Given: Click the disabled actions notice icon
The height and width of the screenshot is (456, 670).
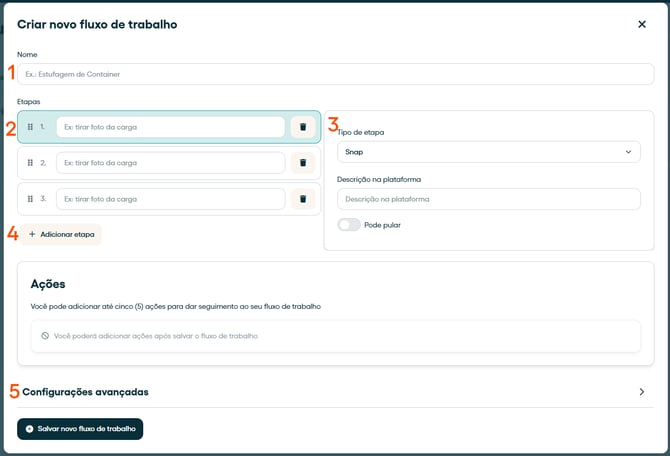Looking at the screenshot, I should pyautogui.click(x=45, y=336).
